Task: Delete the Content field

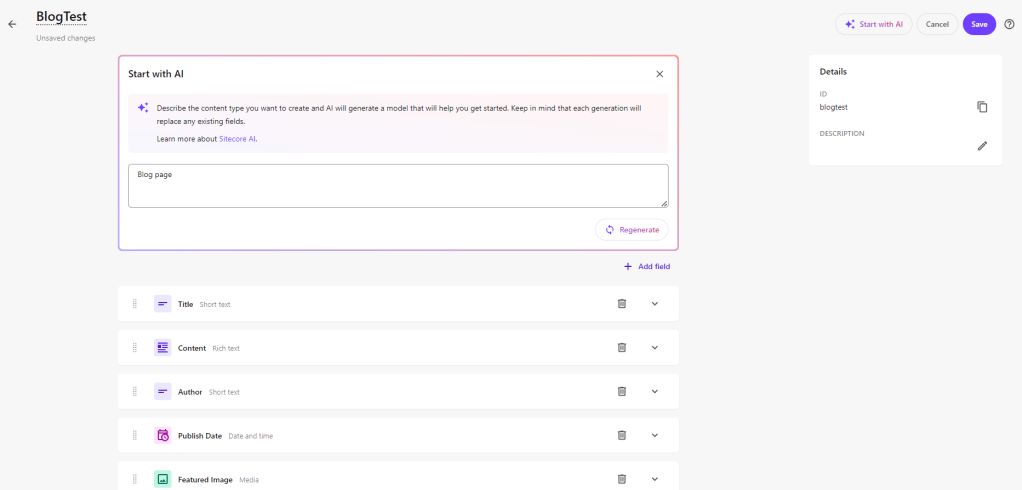Action: pos(621,348)
